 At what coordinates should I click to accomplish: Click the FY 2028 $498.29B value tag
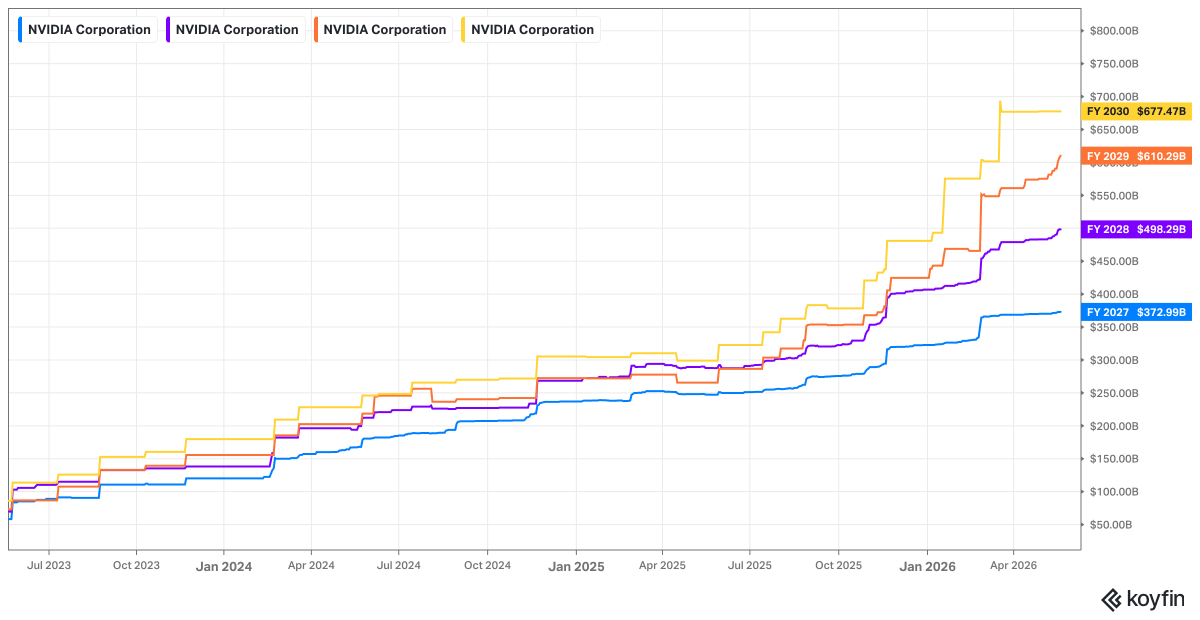click(x=1136, y=229)
